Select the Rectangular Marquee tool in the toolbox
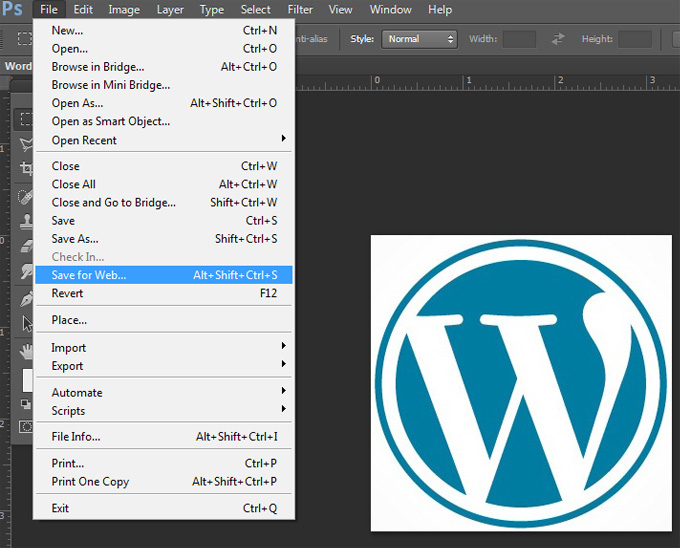This screenshot has width=680, height=548. pyautogui.click(x=25, y=119)
